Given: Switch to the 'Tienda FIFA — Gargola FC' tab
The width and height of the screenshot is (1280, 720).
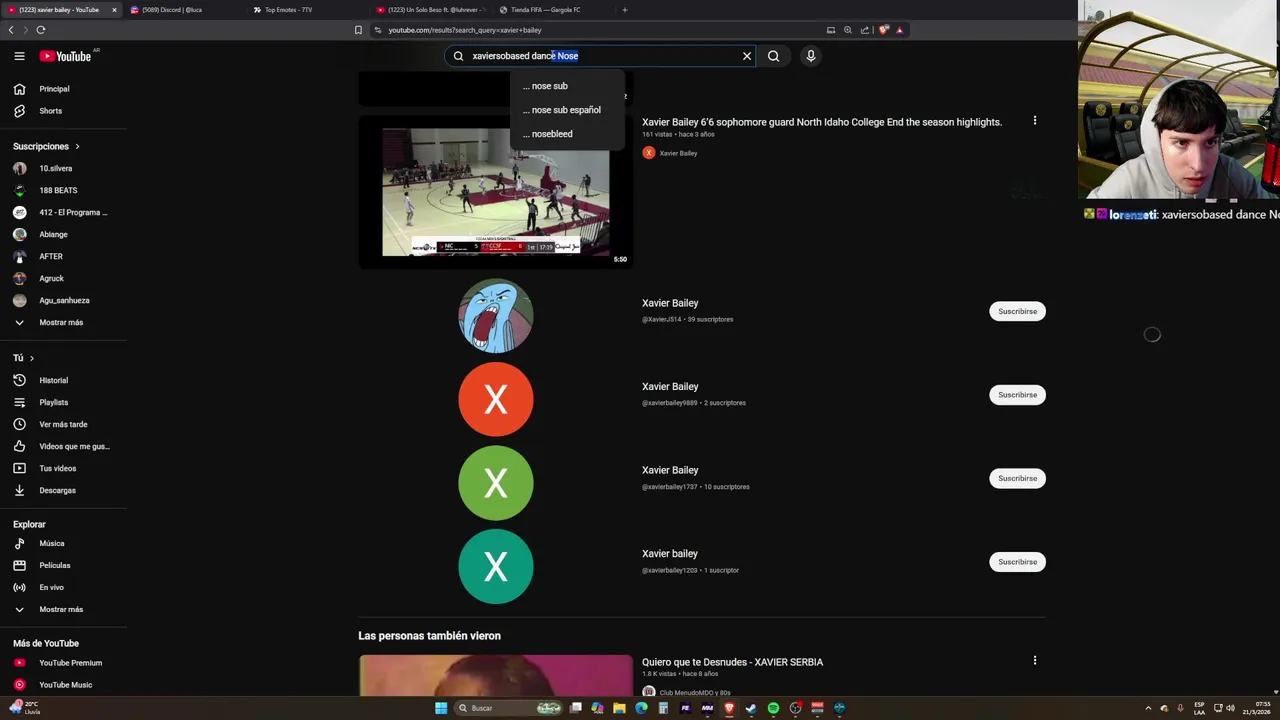Looking at the screenshot, I should (553, 10).
